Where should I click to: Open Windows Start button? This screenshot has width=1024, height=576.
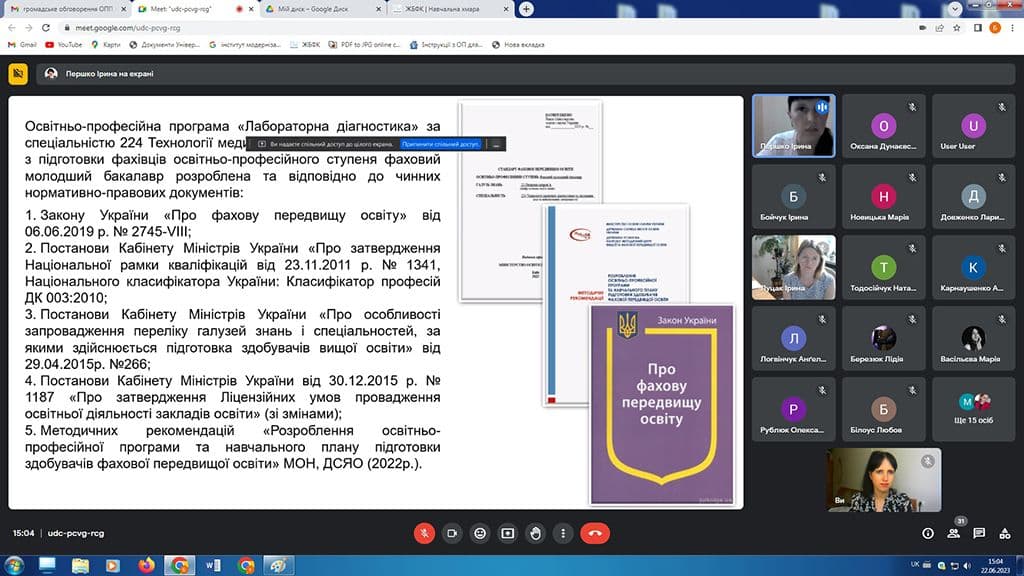pos(14,565)
